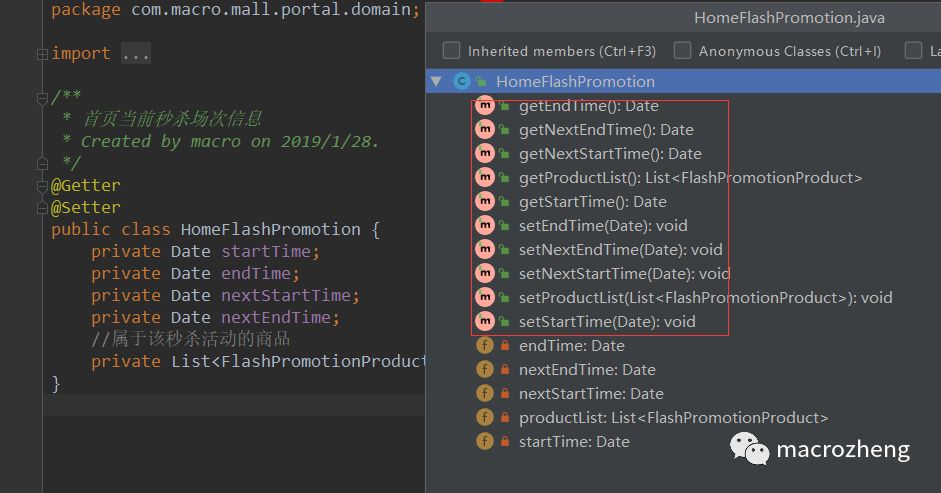Click the private lock icon of nextStartTime

505,393
